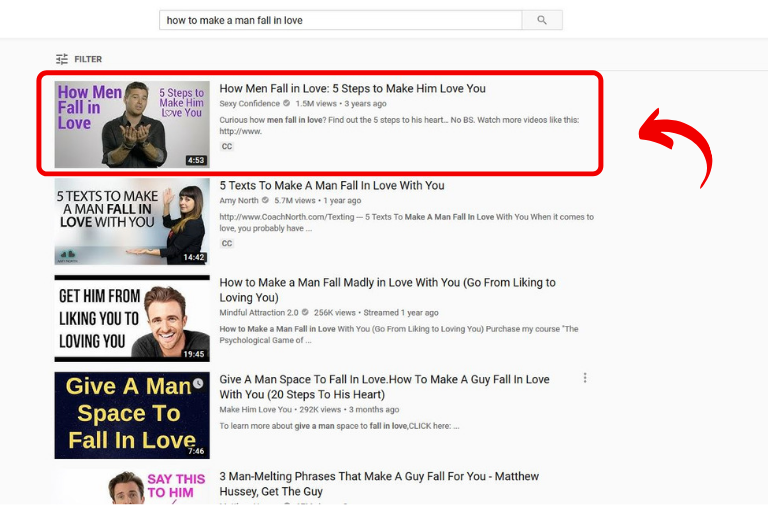Open the Give A Man Space thumbnail
This screenshot has height=511, width=768.
[132, 415]
